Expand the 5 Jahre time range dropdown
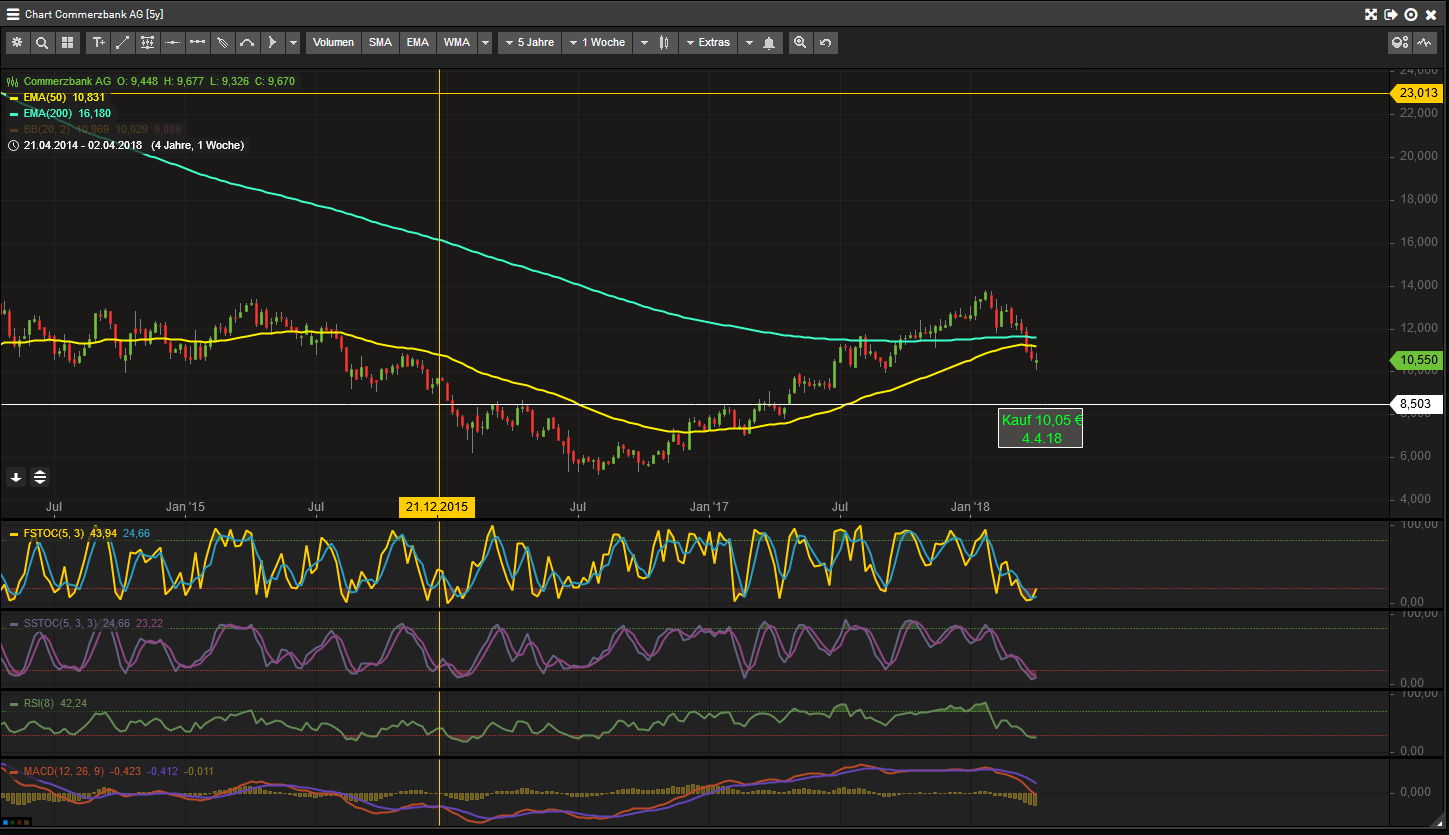Image resolution: width=1449 pixels, height=835 pixels. click(529, 43)
